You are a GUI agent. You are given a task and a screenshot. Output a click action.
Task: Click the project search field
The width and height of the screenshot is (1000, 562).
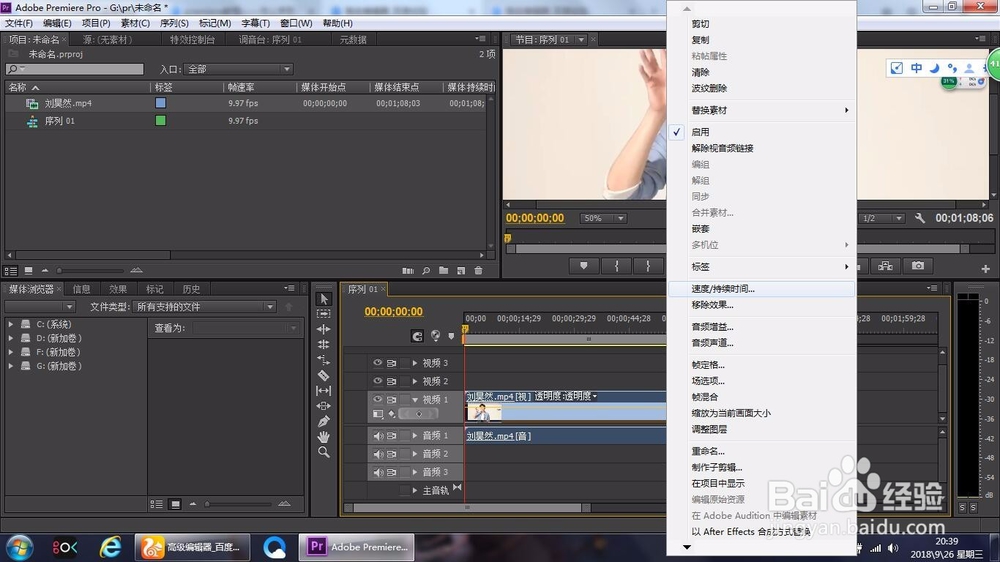click(75, 69)
